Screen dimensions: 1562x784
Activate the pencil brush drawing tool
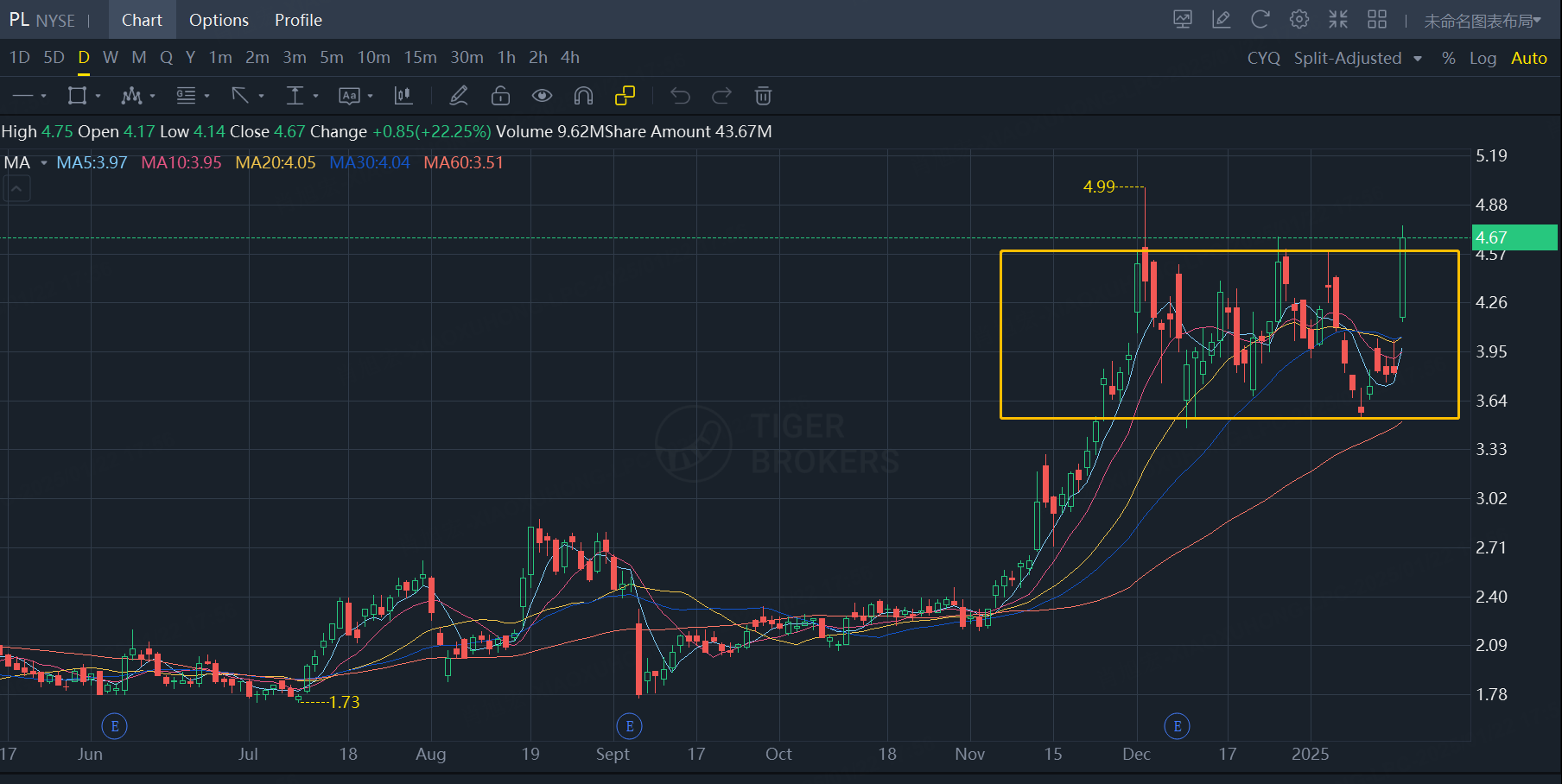[459, 96]
